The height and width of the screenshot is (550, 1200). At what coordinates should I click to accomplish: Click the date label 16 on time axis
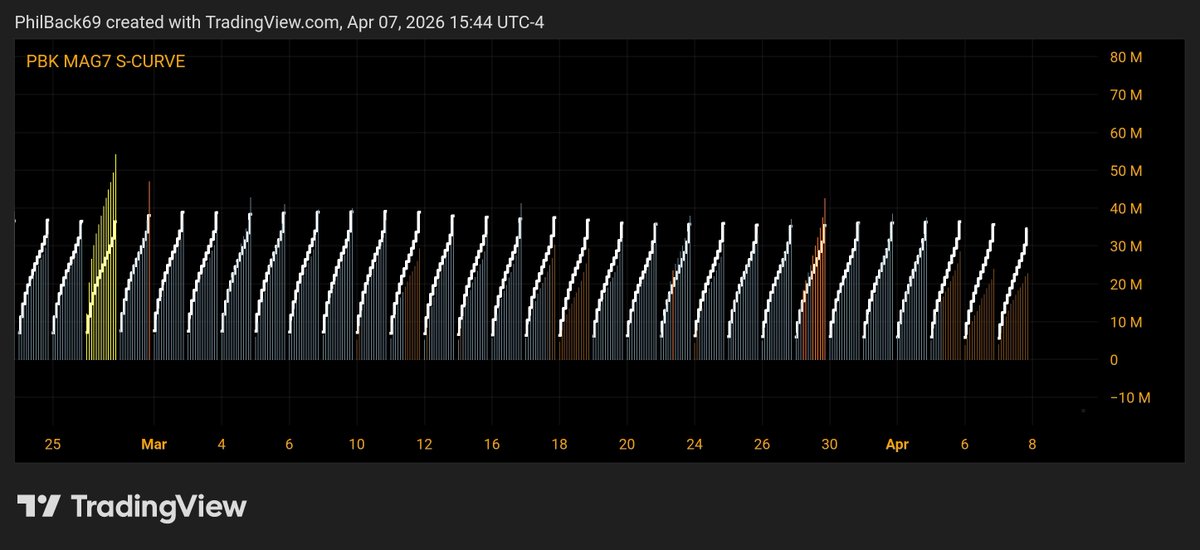tap(491, 444)
